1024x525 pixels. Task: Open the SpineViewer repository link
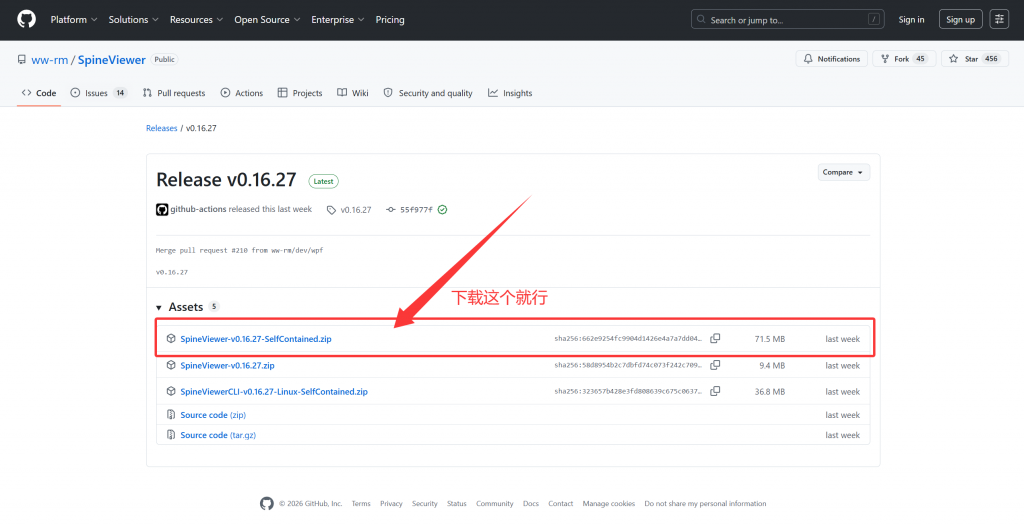pyautogui.click(x=112, y=59)
